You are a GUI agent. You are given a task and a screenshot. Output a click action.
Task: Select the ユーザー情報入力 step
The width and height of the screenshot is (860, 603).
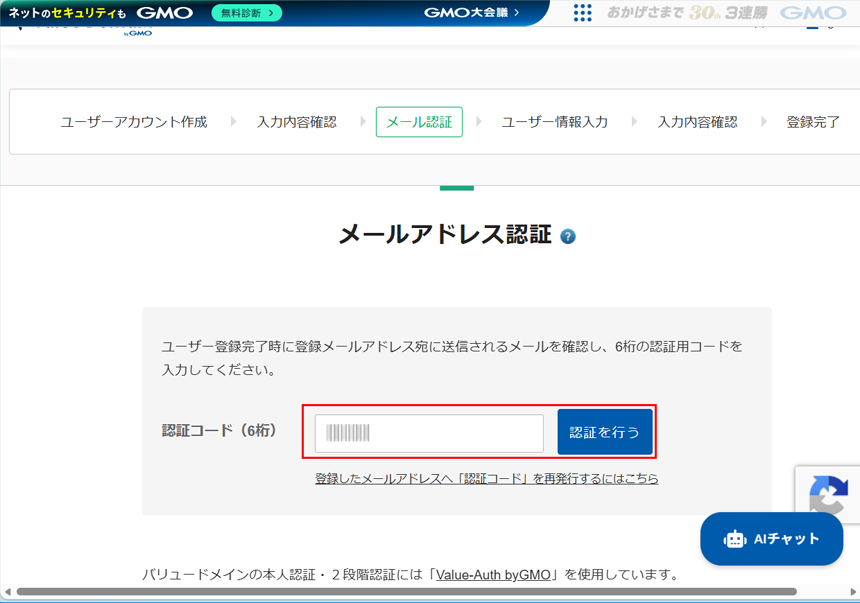click(x=555, y=122)
